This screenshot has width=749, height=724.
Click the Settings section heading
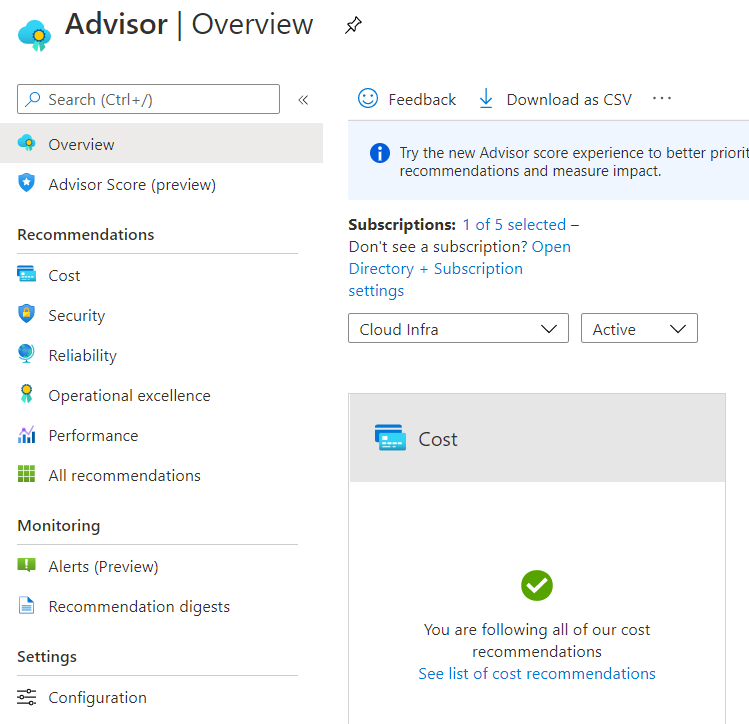(x=47, y=657)
